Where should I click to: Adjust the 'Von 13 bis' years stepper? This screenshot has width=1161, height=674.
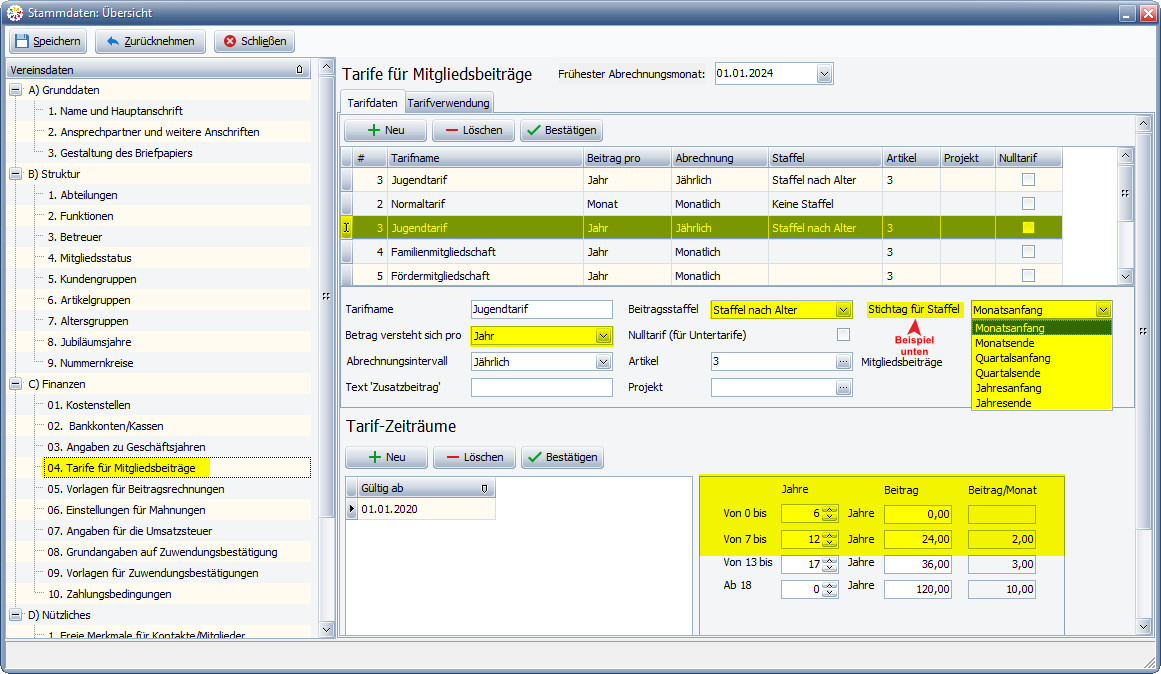[829, 564]
